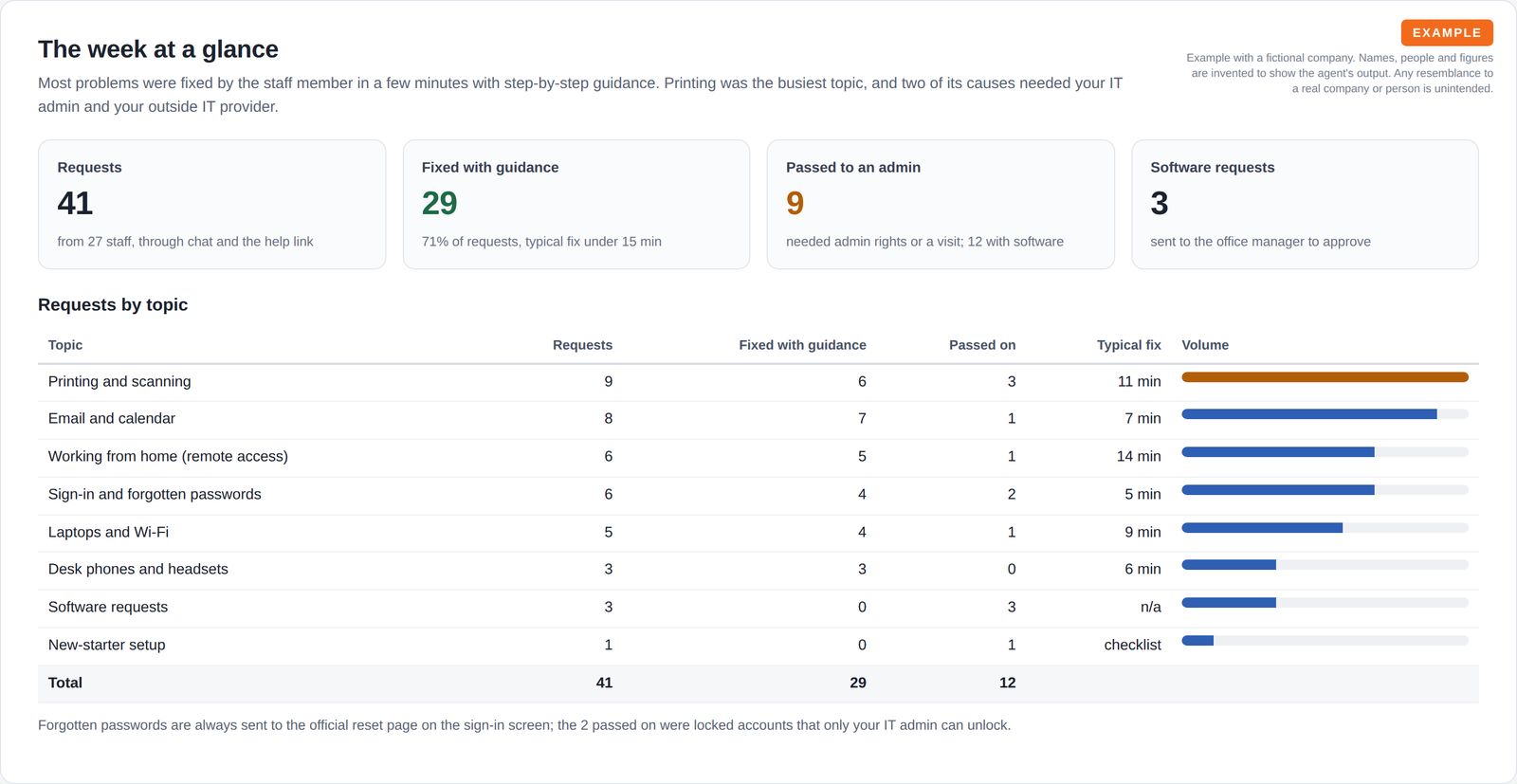Viewport: 1517px width, 784px height.
Task: Select the "Printing and scanning" topic name
Action: (x=119, y=381)
